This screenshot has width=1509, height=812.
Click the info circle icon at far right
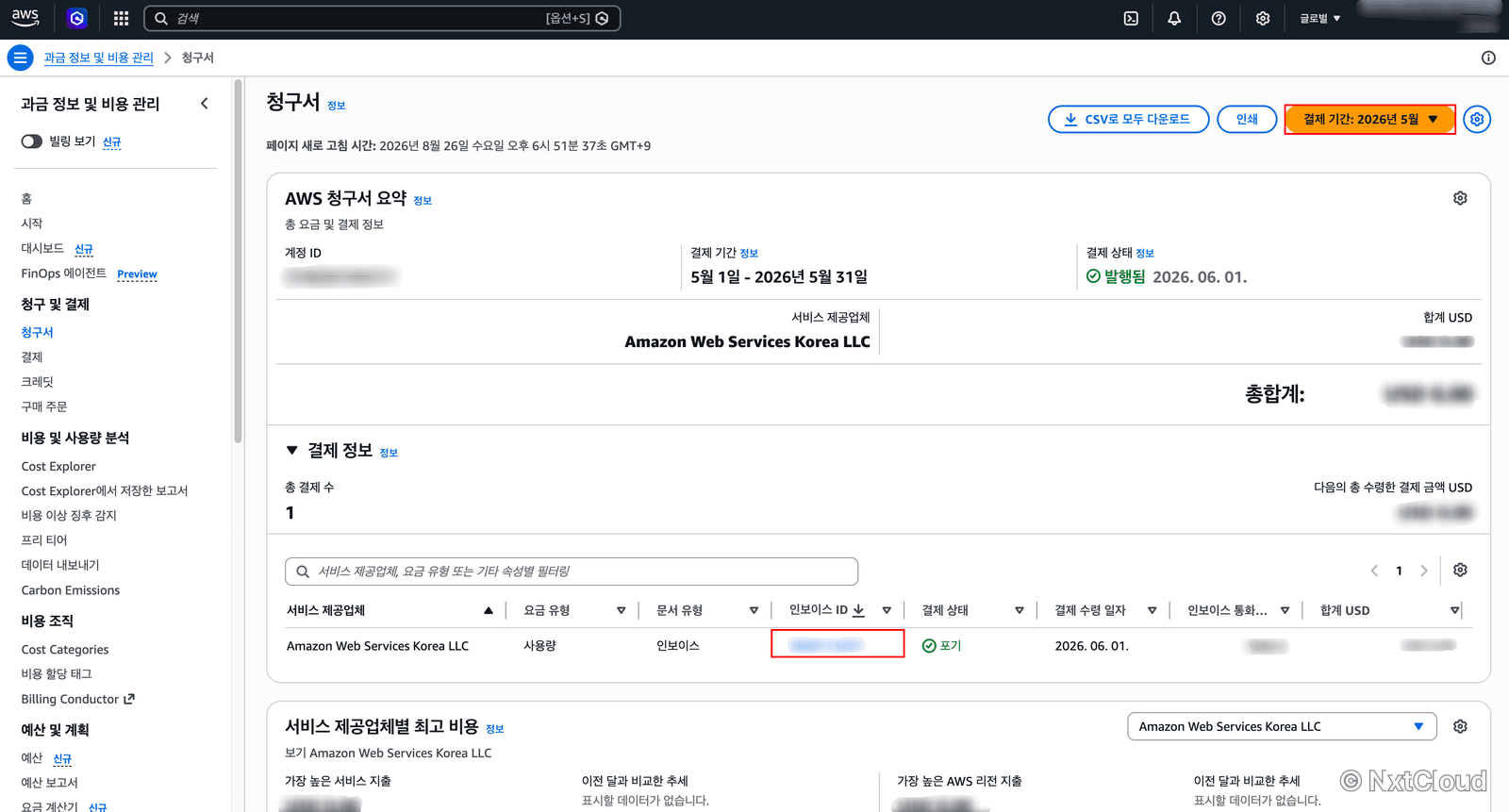tap(1488, 58)
